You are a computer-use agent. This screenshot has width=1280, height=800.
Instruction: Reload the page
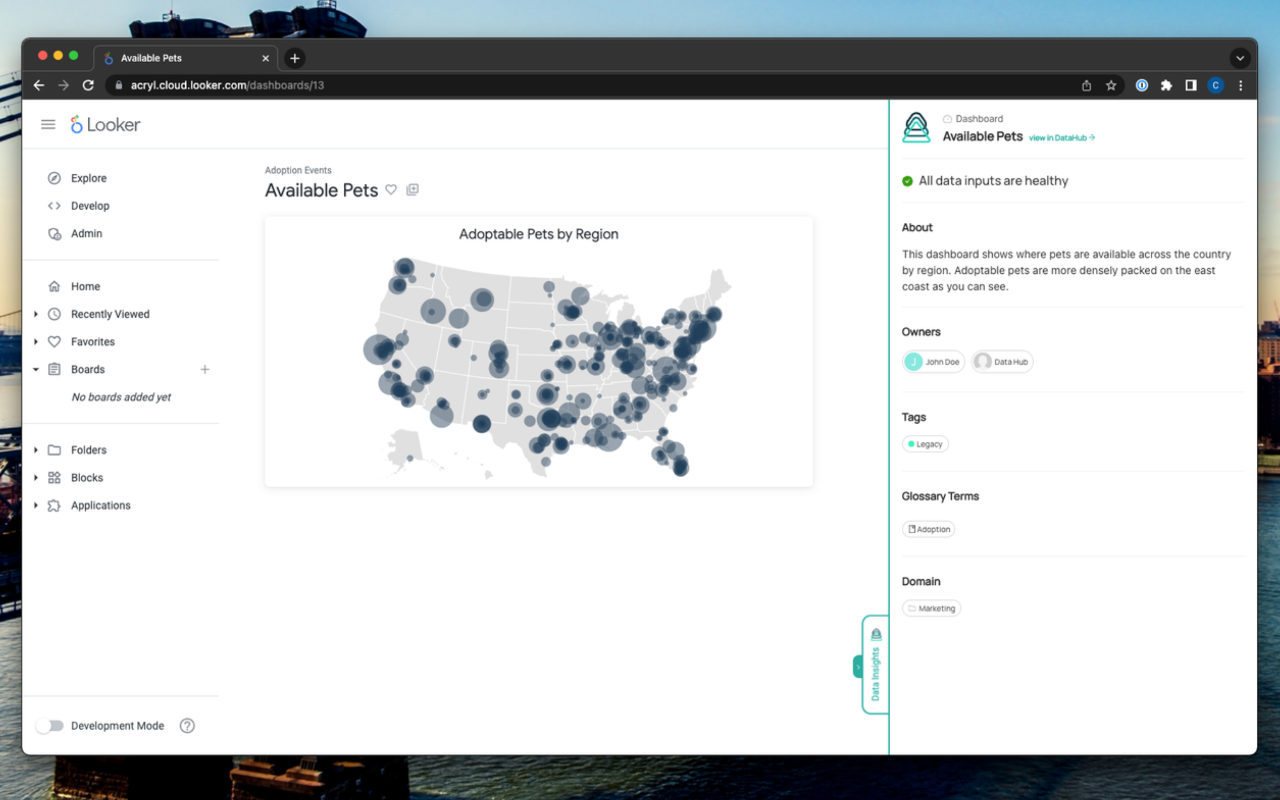[88, 85]
